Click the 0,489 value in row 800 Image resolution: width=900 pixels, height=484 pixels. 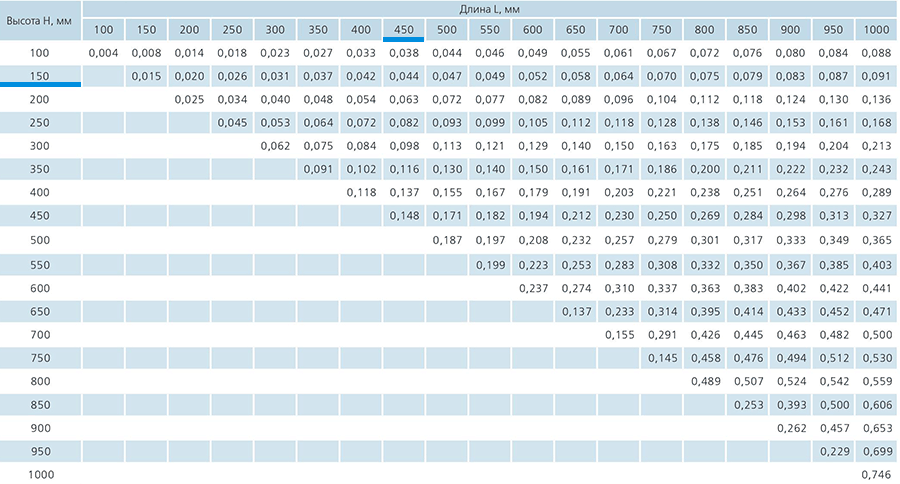(x=705, y=381)
